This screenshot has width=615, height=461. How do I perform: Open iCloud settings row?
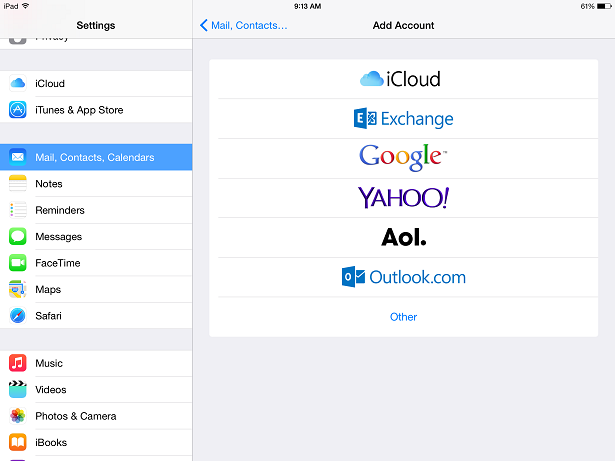coord(96,83)
